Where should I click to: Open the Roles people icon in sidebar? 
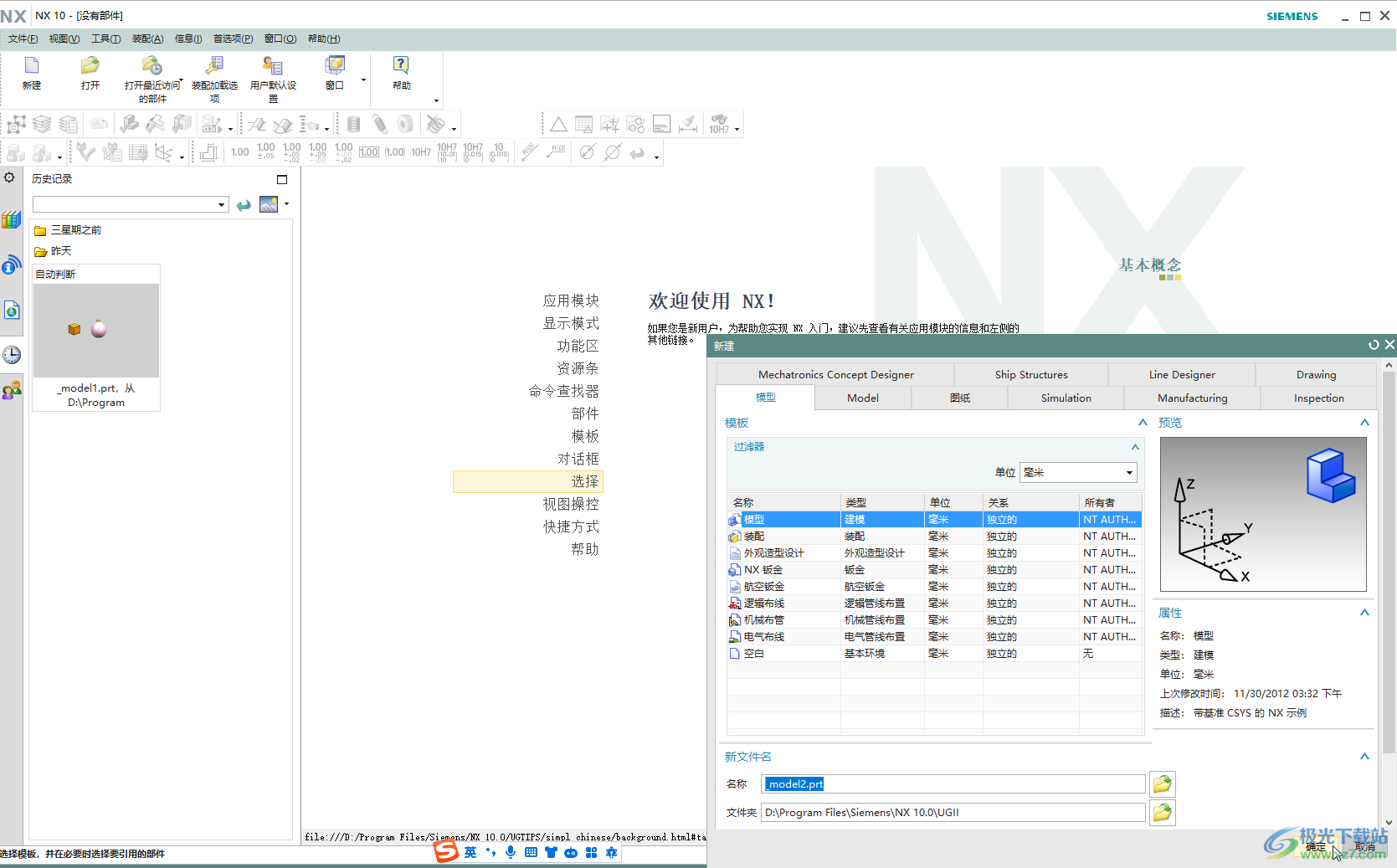point(11,391)
